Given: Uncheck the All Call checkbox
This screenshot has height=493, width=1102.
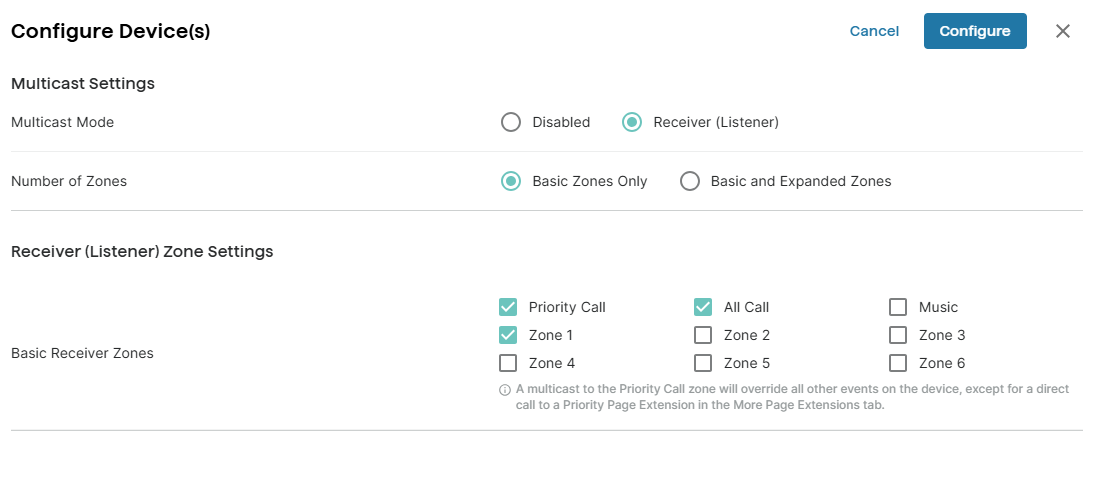Looking at the screenshot, I should 703,307.
